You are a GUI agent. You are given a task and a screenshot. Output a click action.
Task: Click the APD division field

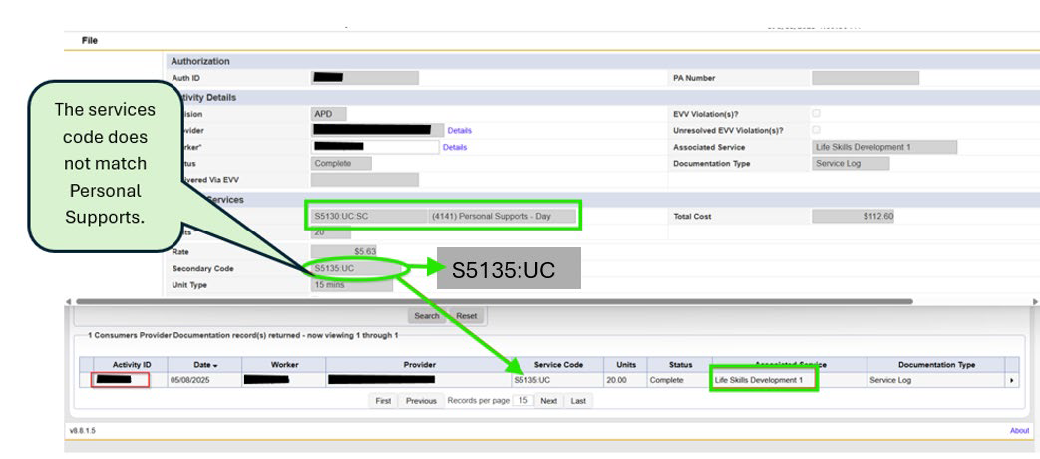328,113
